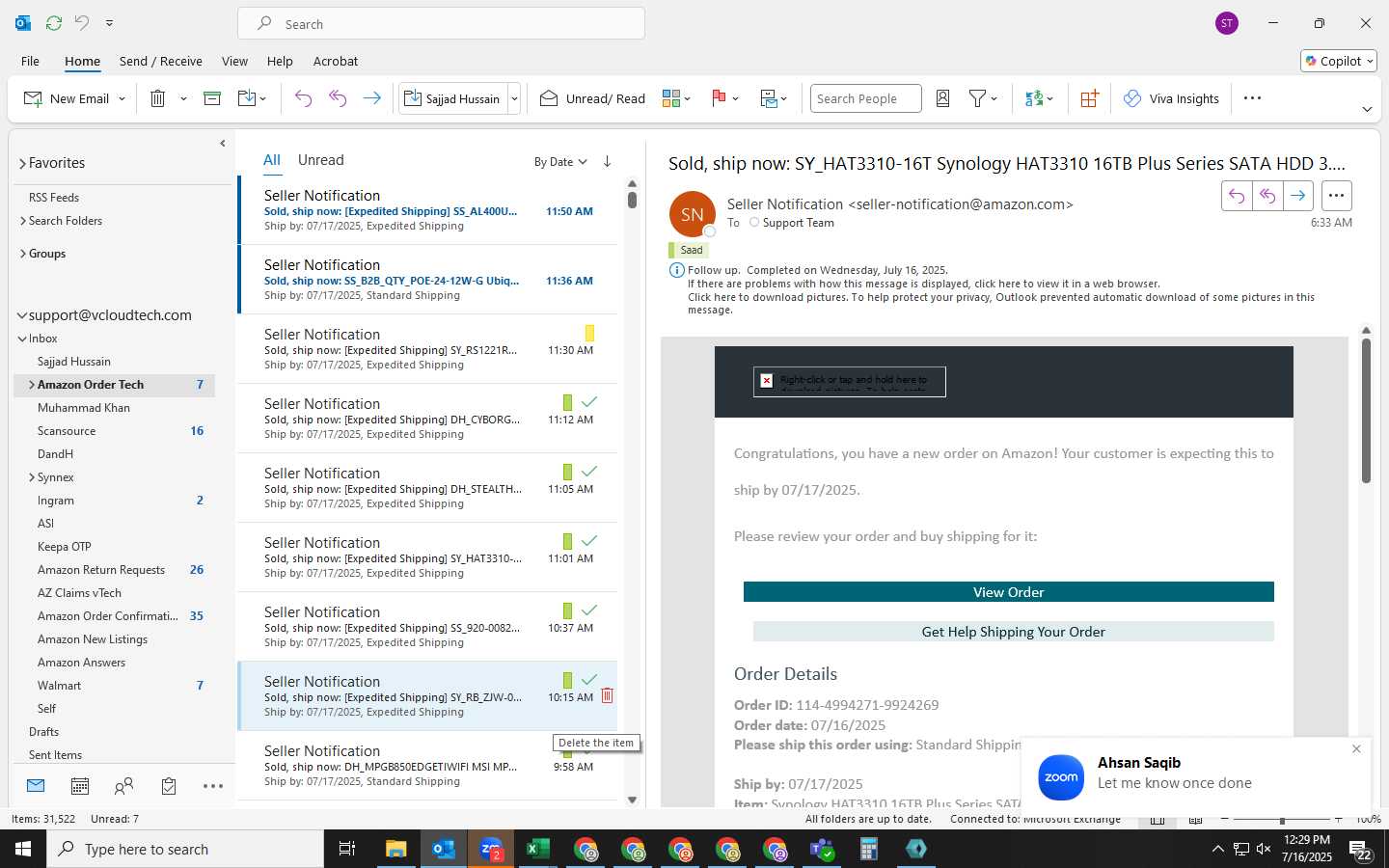1389x868 pixels.
Task: Open the View tab
Action: 234,61
